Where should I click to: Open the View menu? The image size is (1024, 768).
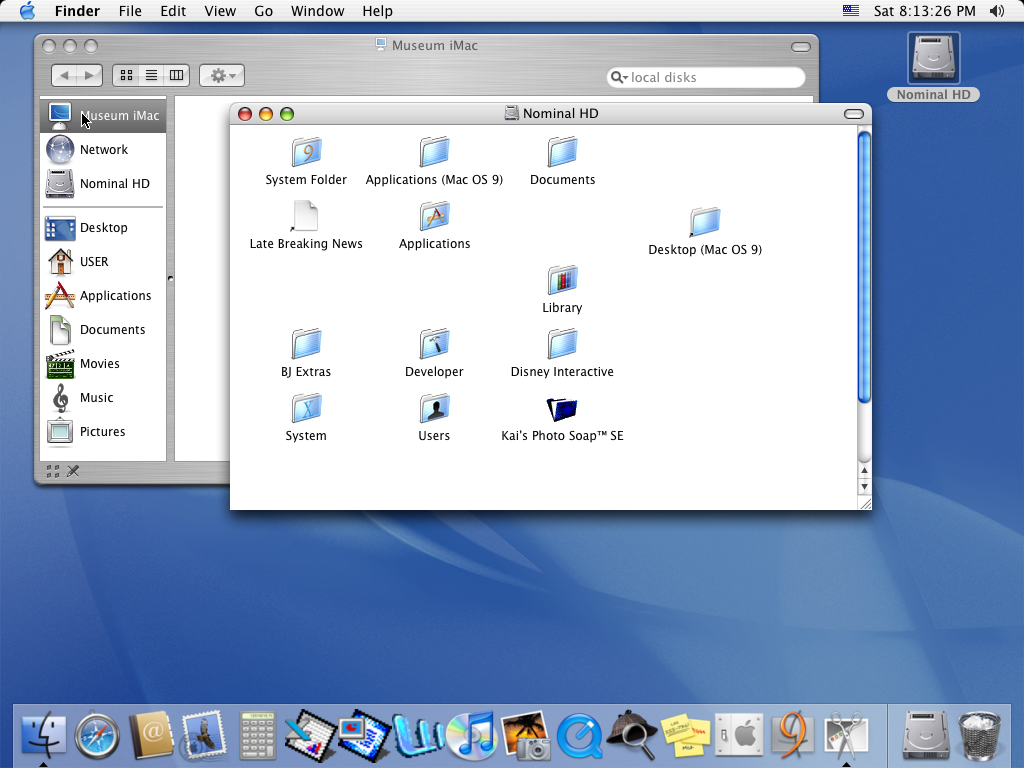(x=220, y=11)
